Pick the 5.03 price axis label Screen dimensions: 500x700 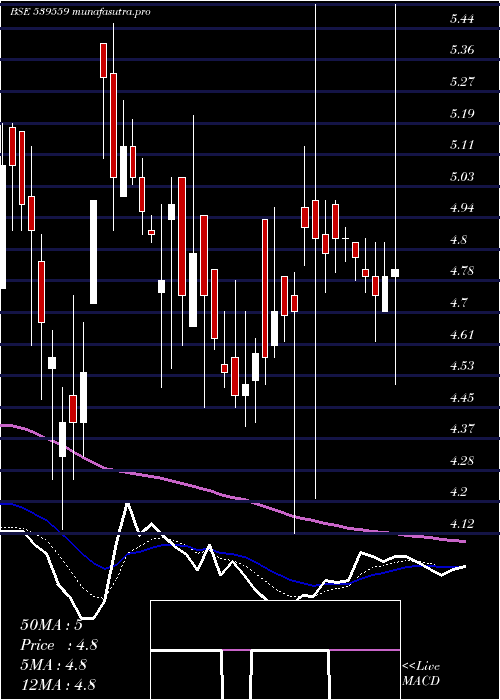click(462, 176)
